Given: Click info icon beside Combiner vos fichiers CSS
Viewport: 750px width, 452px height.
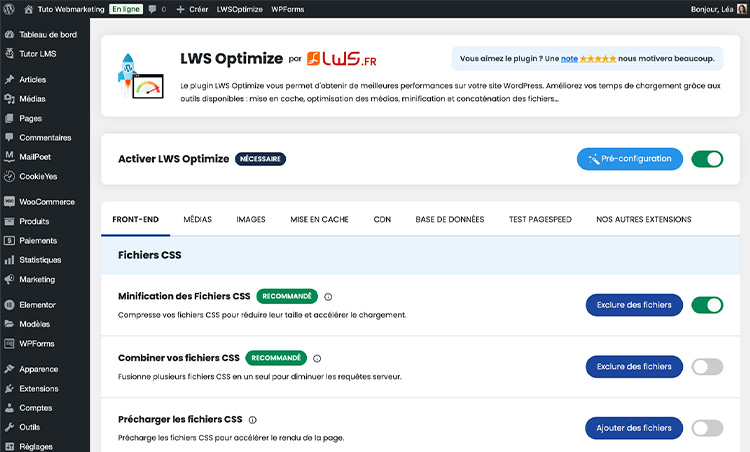Looking at the screenshot, I should (x=317, y=358).
